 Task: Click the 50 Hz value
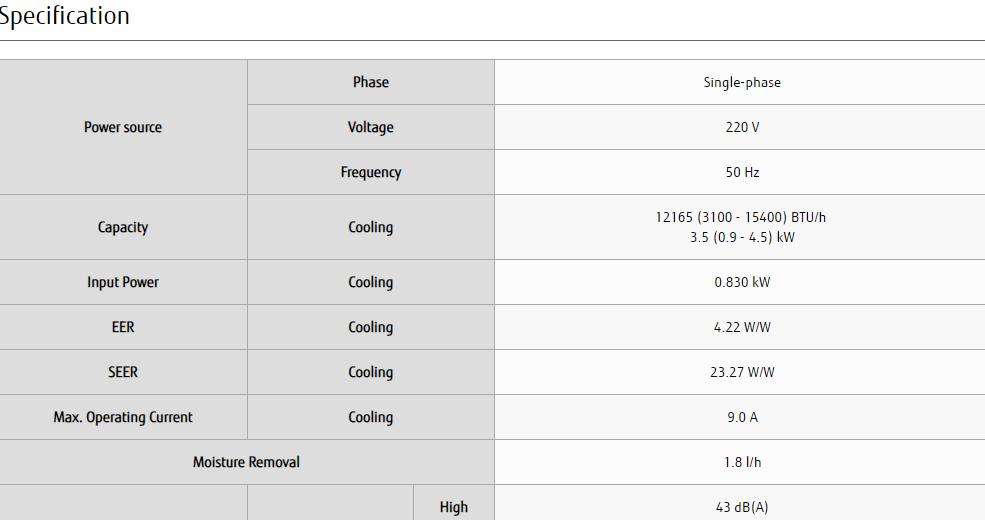tap(741, 172)
